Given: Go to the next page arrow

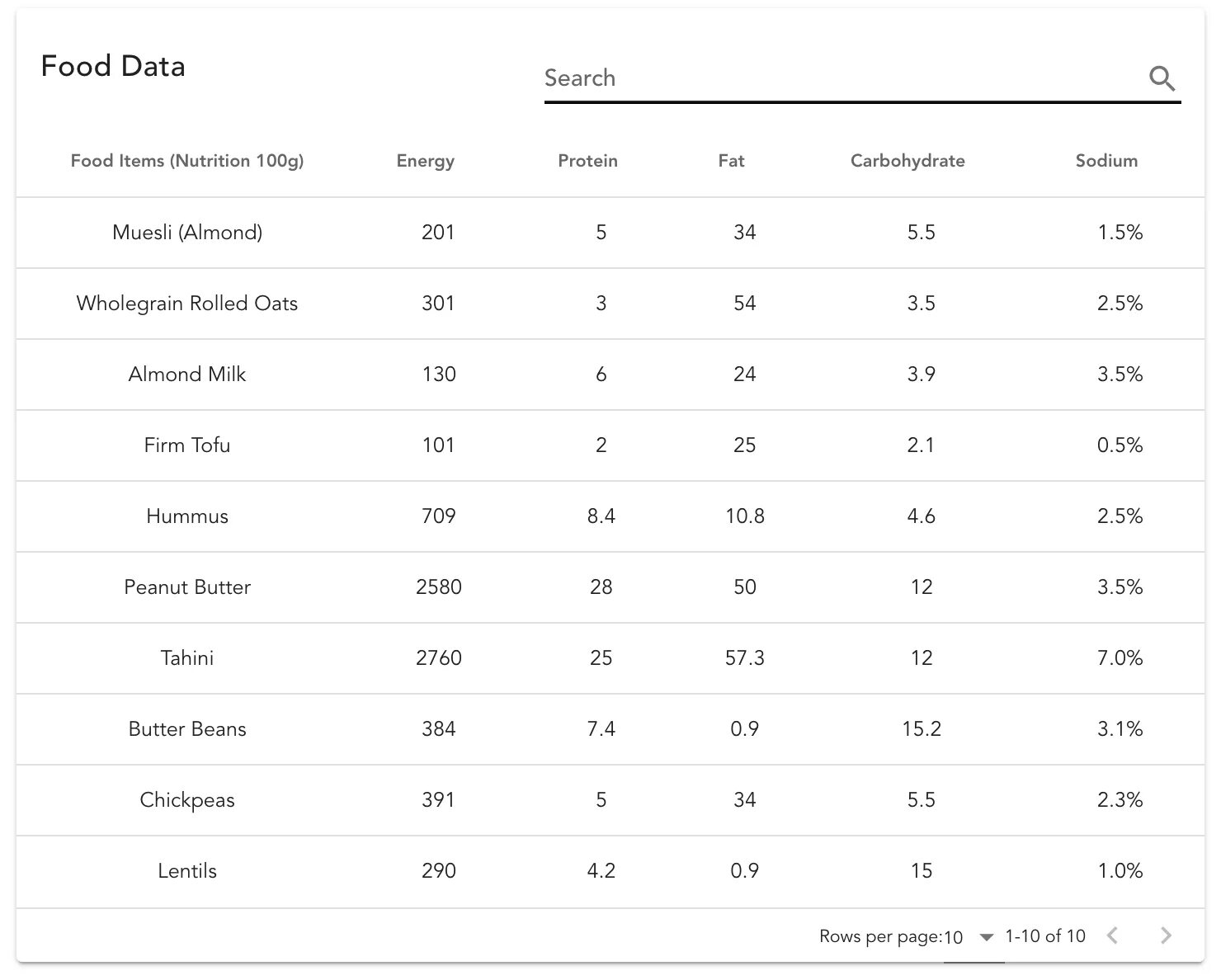Looking at the screenshot, I should pyautogui.click(x=1165, y=935).
